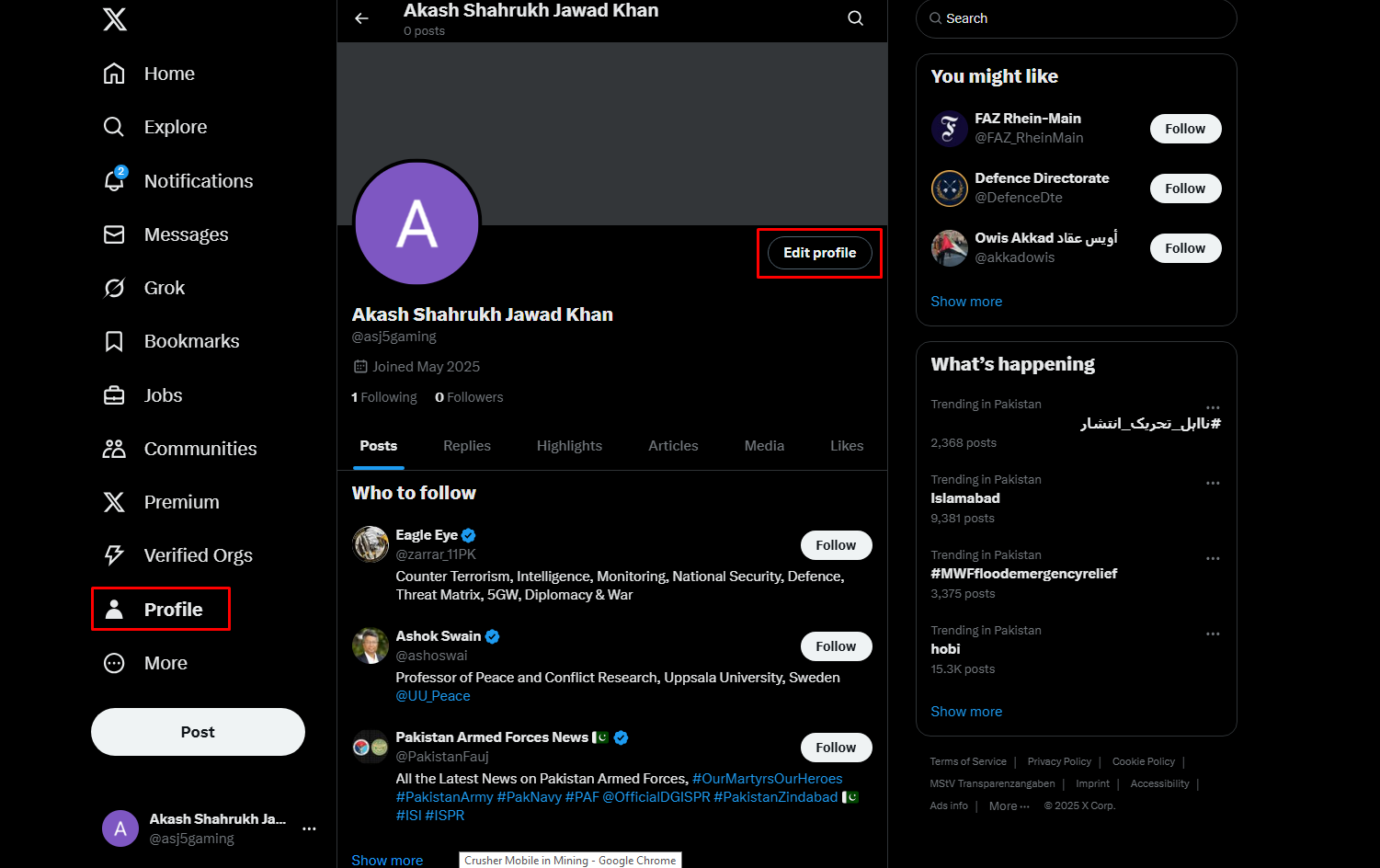Click the back arrow on the profile header
Screen dimensions: 1380x868
pyautogui.click(x=361, y=18)
